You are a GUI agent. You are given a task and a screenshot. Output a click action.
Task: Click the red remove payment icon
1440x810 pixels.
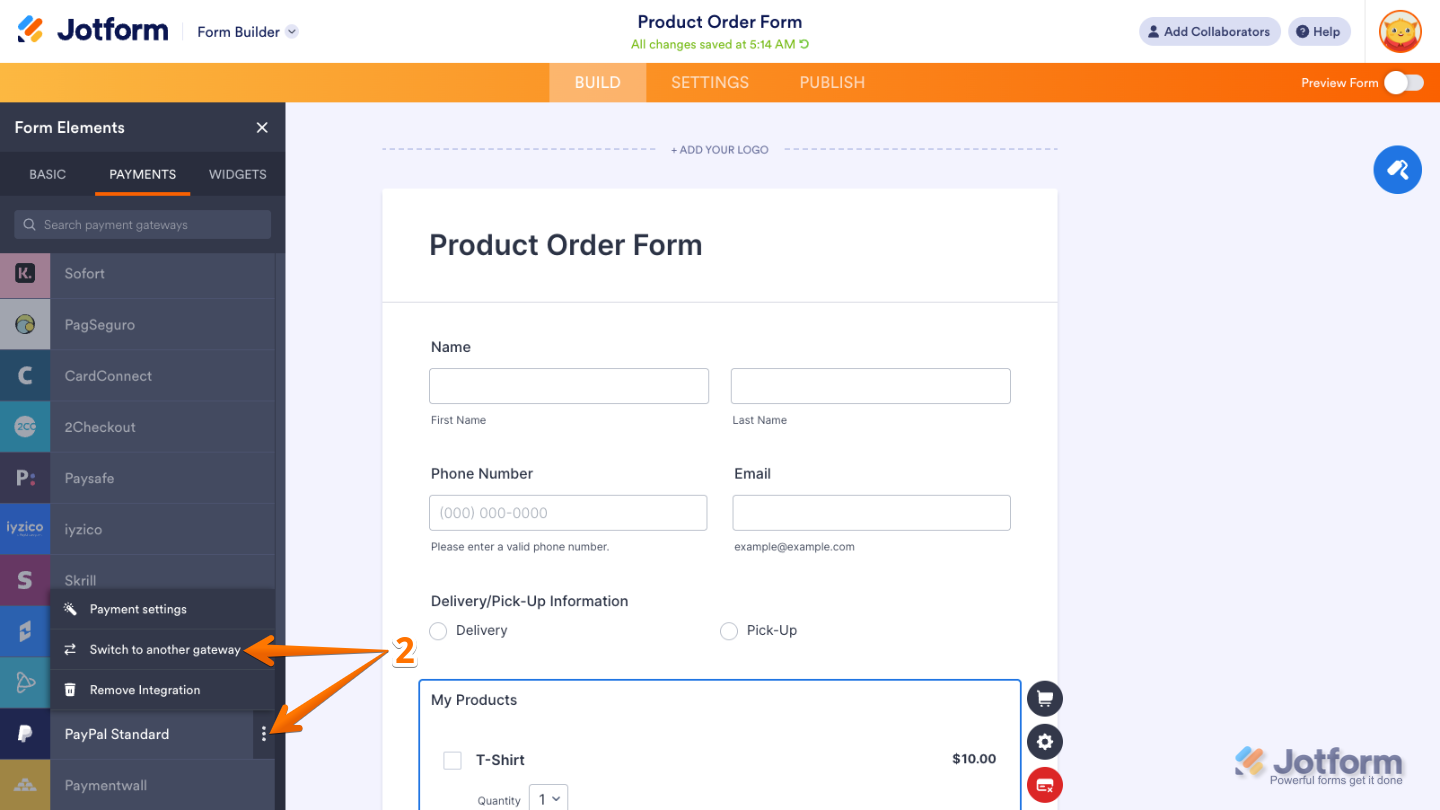click(x=1045, y=786)
